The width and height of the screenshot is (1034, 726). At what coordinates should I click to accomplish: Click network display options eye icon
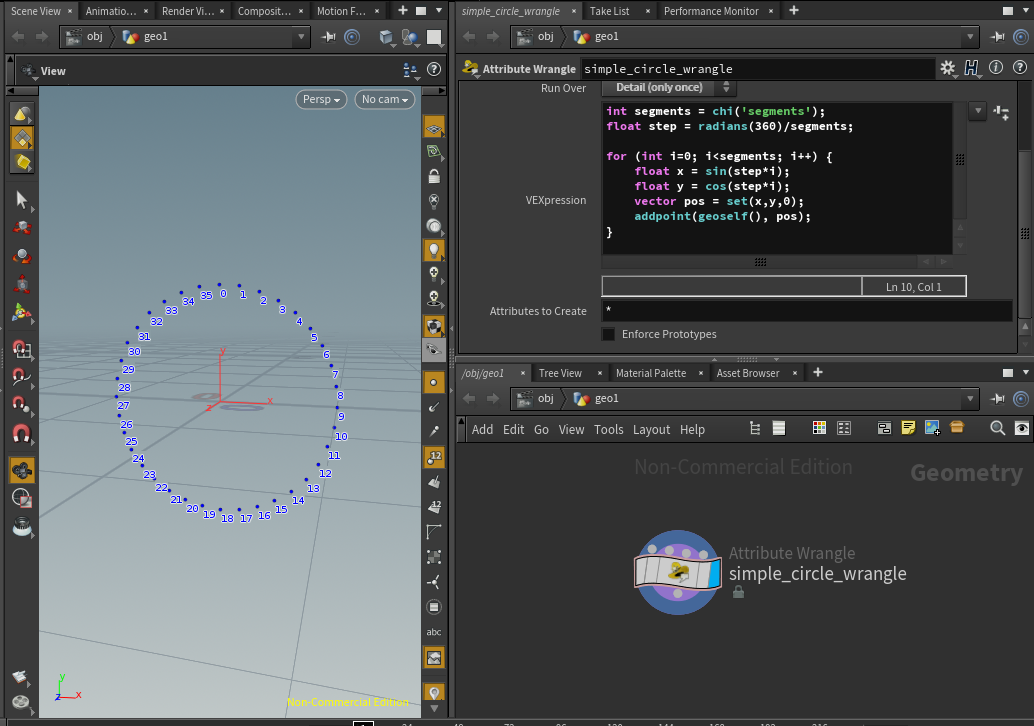(x=1021, y=429)
